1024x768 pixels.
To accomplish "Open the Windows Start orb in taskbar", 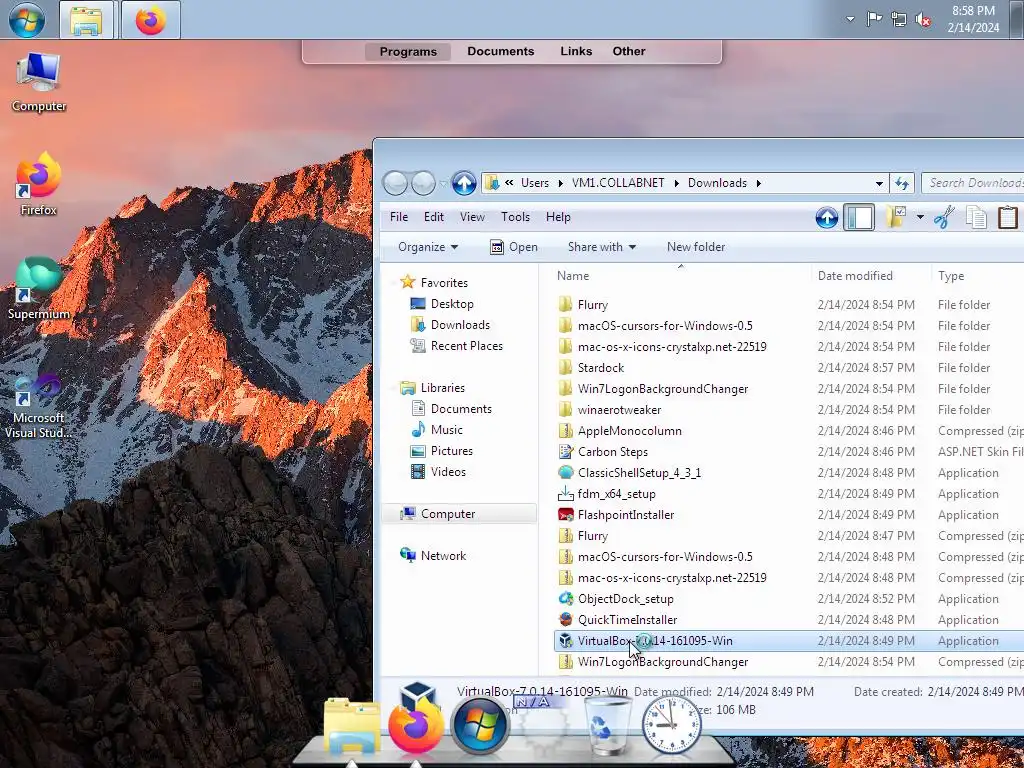I will pyautogui.click(x=27, y=19).
